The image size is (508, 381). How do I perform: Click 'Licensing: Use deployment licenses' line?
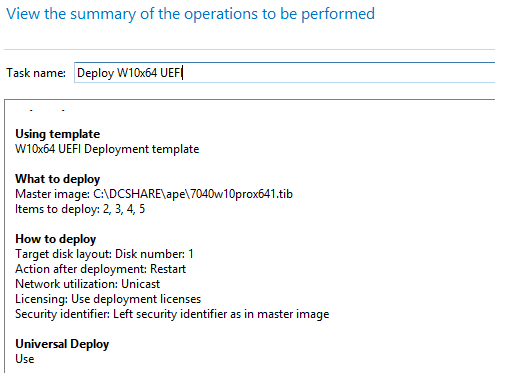click(108, 299)
